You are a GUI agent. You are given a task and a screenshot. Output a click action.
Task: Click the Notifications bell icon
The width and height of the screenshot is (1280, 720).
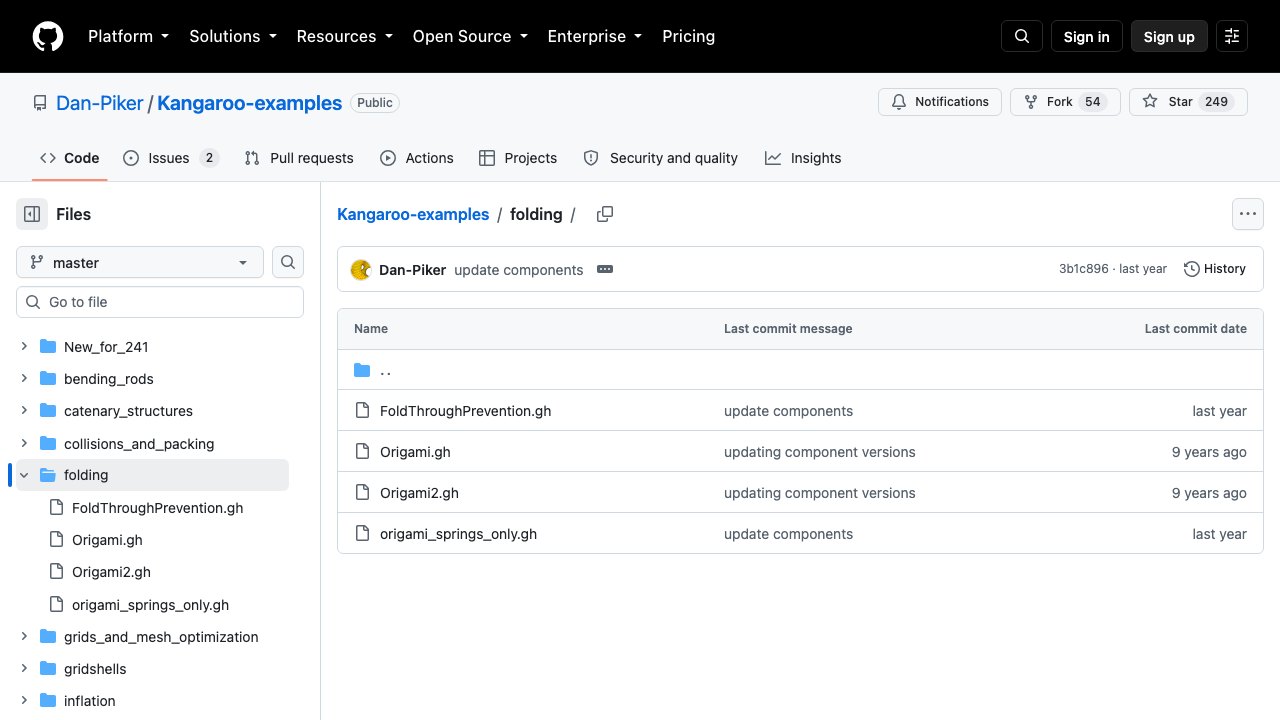click(899, 102)
